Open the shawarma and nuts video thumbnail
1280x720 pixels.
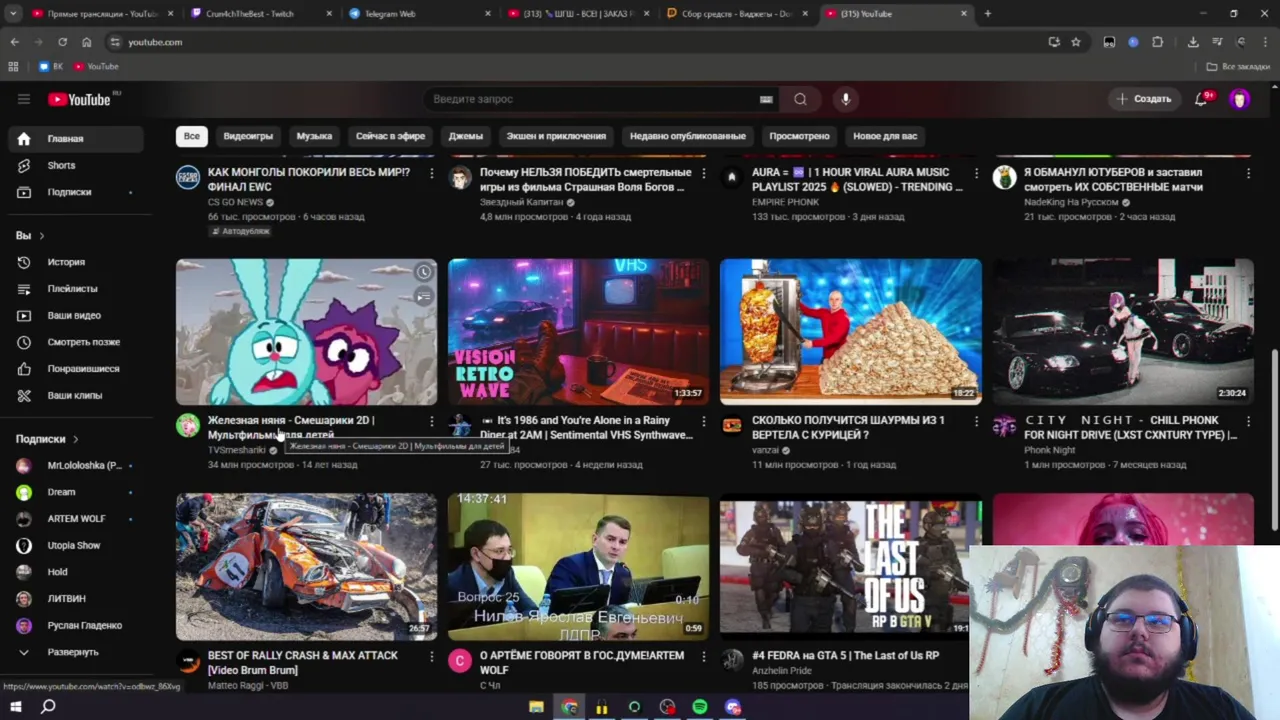click(851, 332)
